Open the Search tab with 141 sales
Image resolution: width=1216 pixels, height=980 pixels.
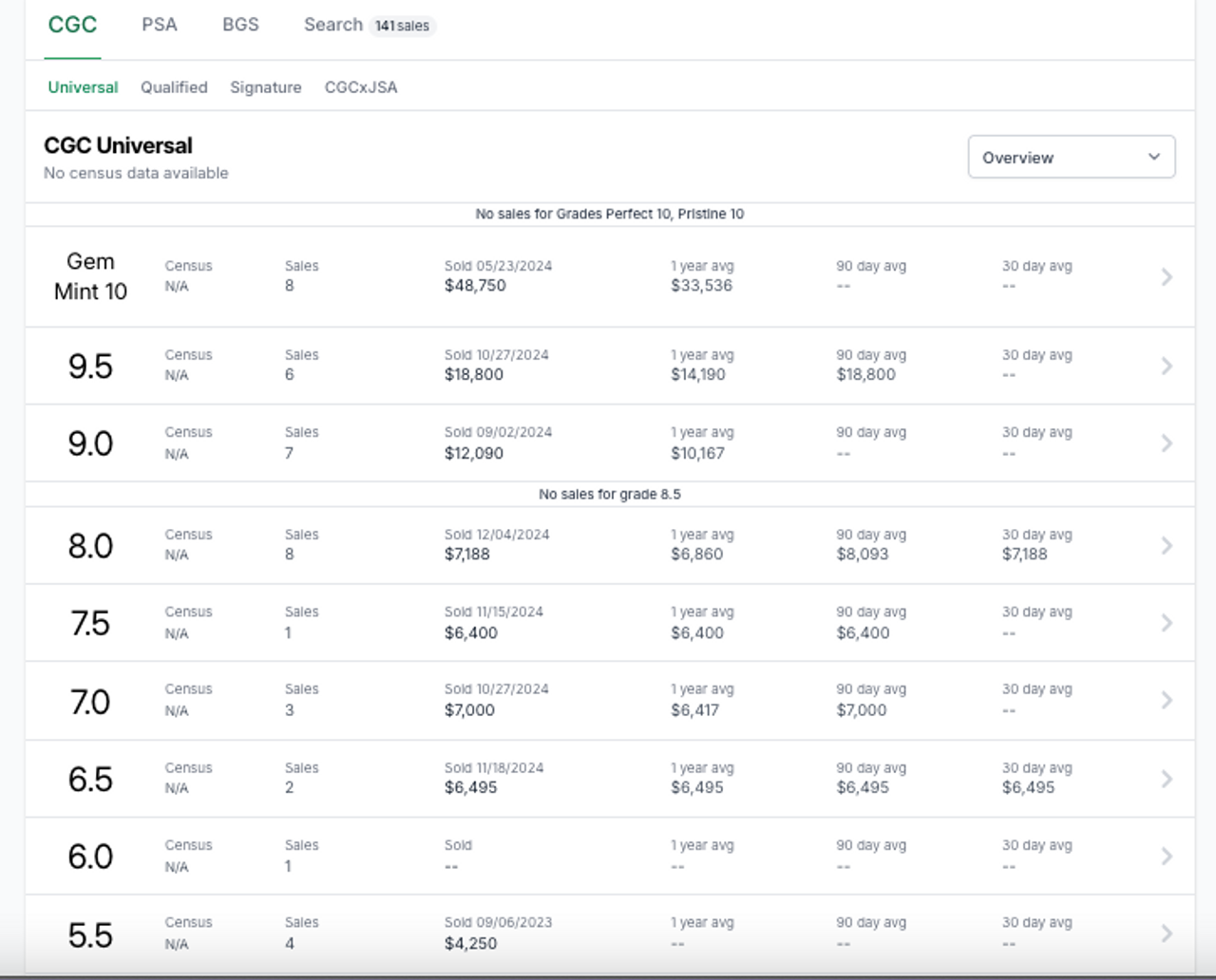click(370, 25)
